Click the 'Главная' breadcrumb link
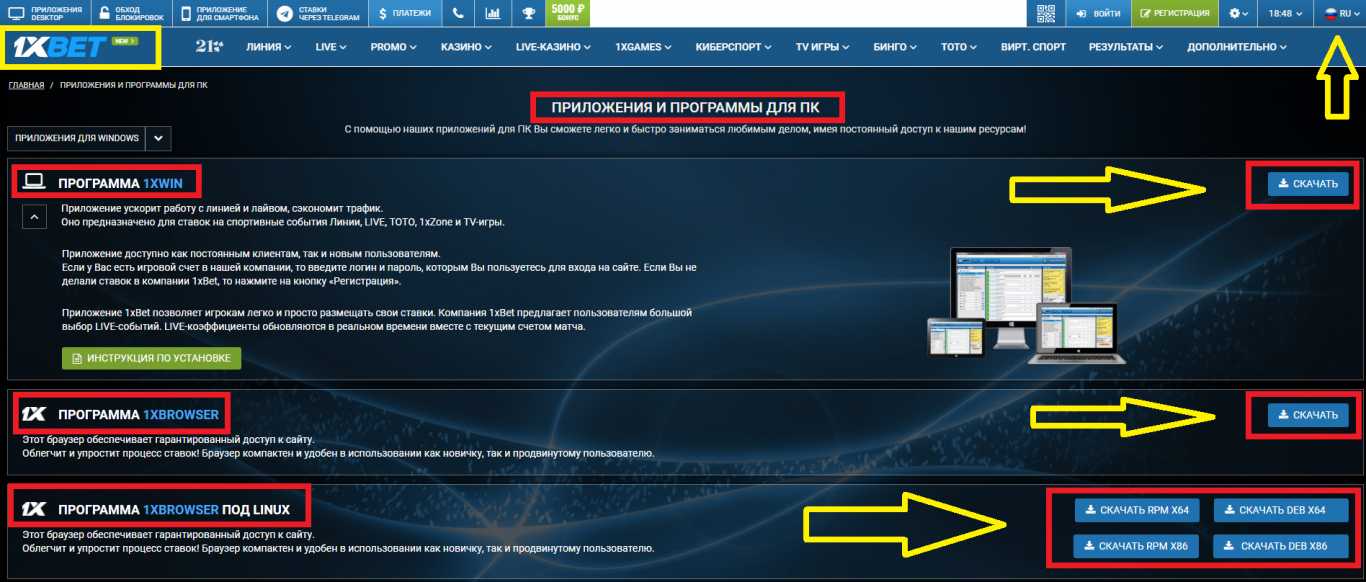 click(26, 85)
